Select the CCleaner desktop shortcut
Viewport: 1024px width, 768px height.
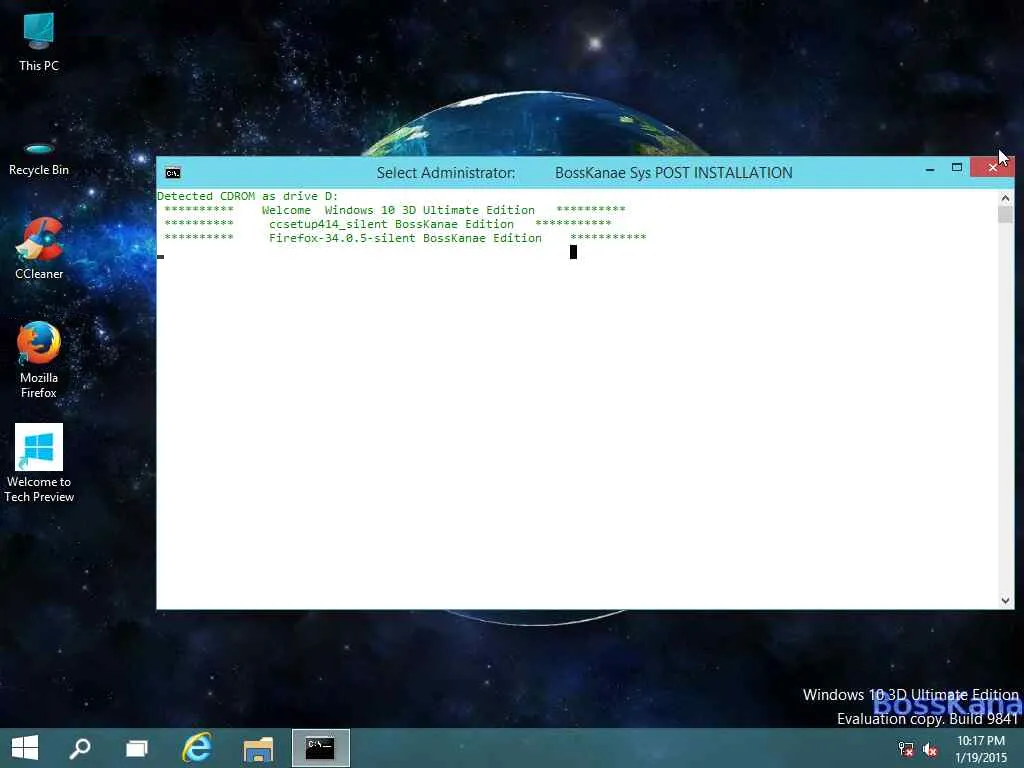pos(39,249)
